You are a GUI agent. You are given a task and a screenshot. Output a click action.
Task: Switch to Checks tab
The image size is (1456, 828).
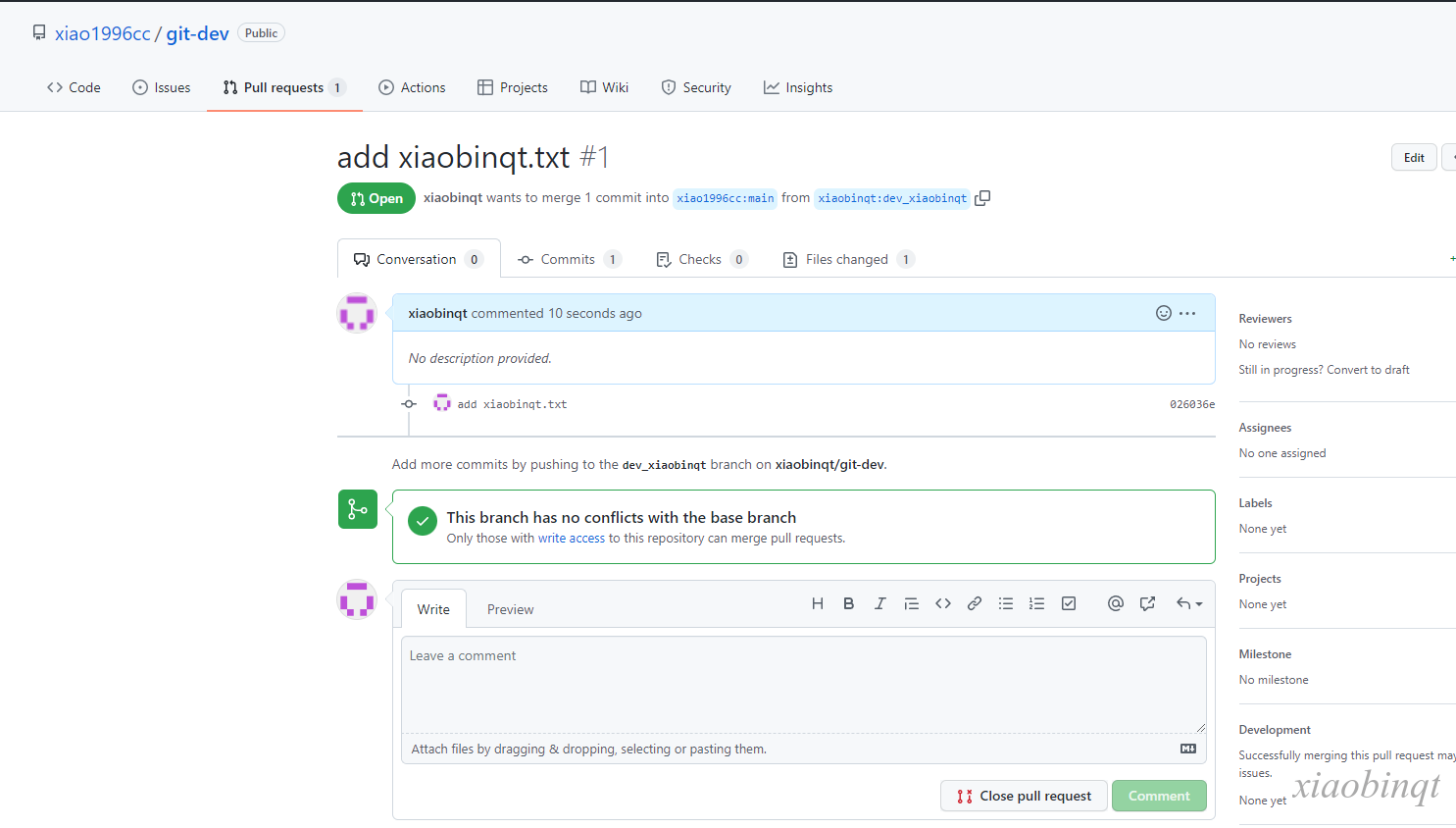coord(702,259)
